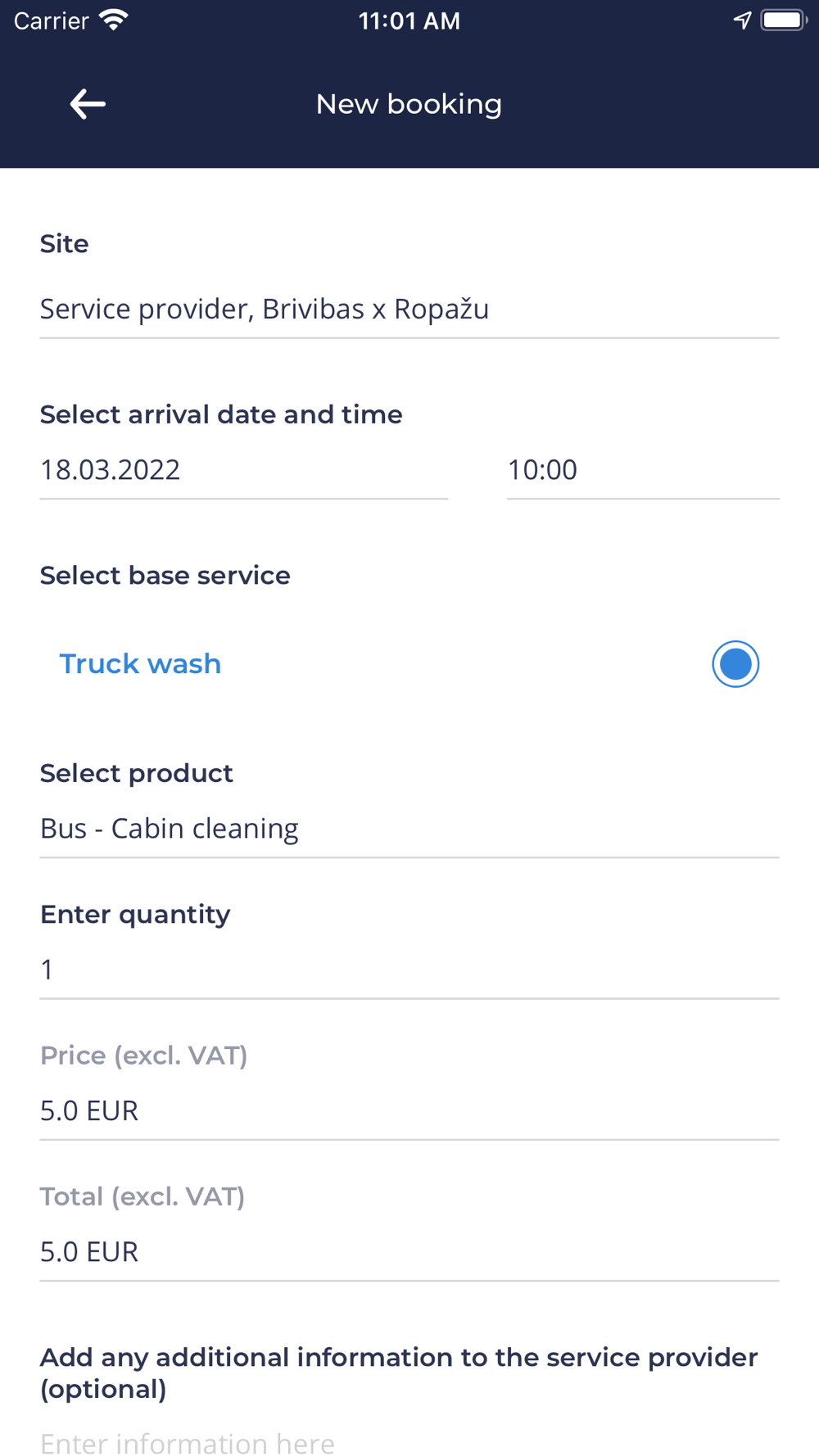Tap the Select arrival date and time heading

pyautogui.click(x=221, y=414)
